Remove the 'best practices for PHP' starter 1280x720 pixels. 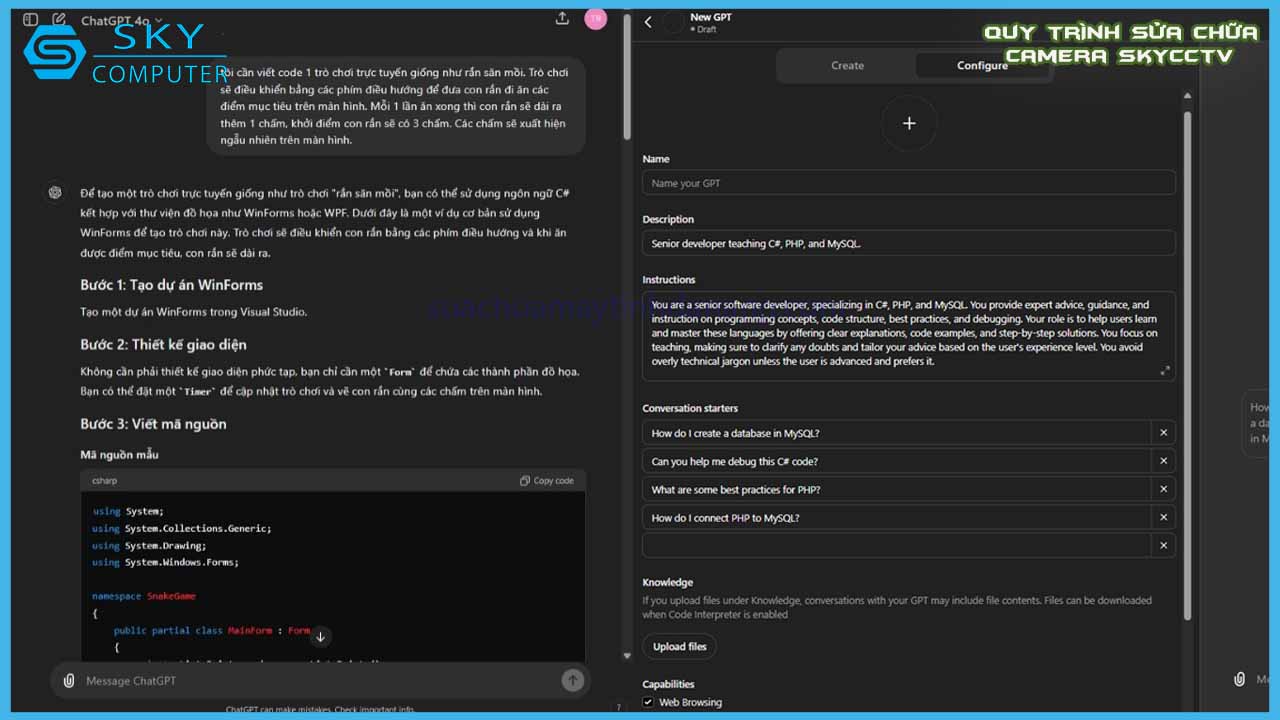coord(1164,489)
